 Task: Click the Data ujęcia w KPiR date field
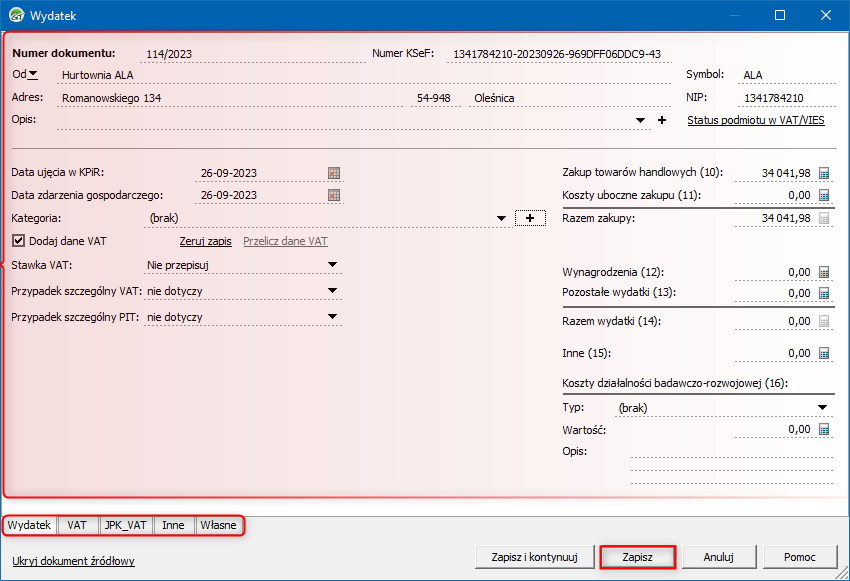[260, 173]
